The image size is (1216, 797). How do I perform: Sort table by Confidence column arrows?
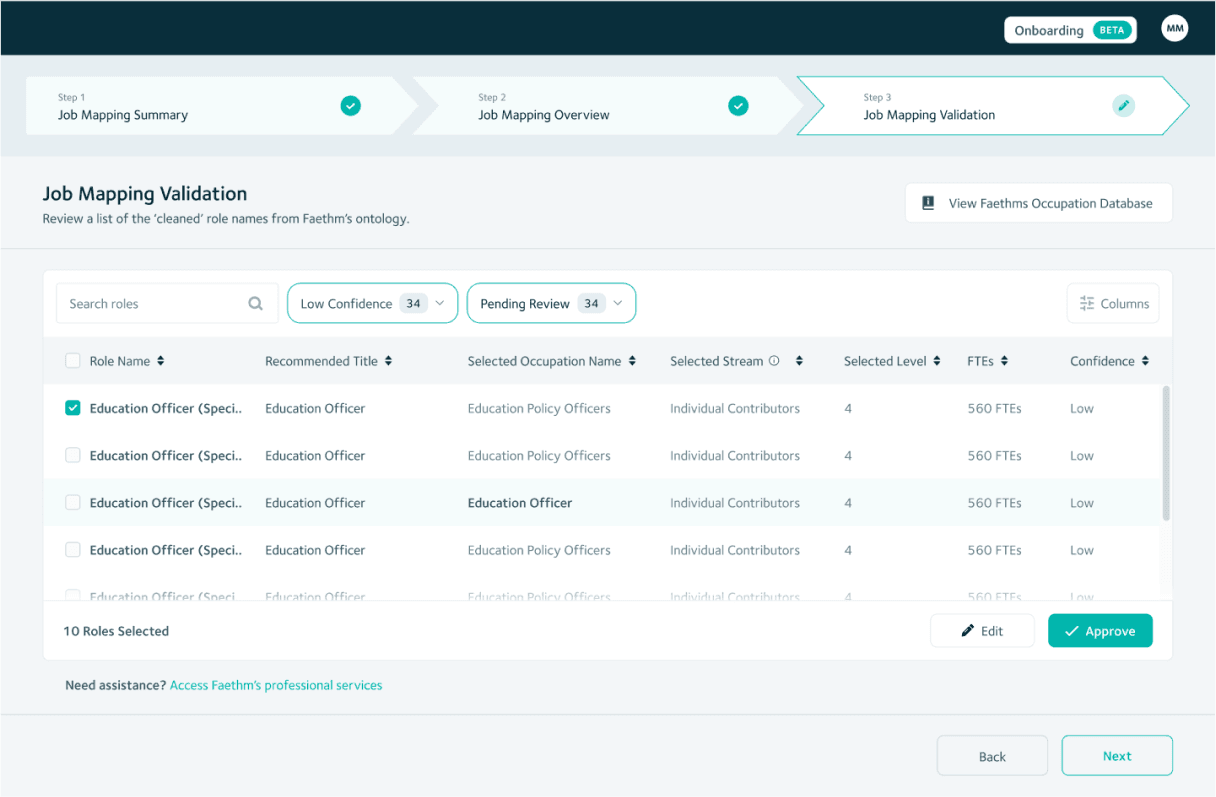point(1145,361)
